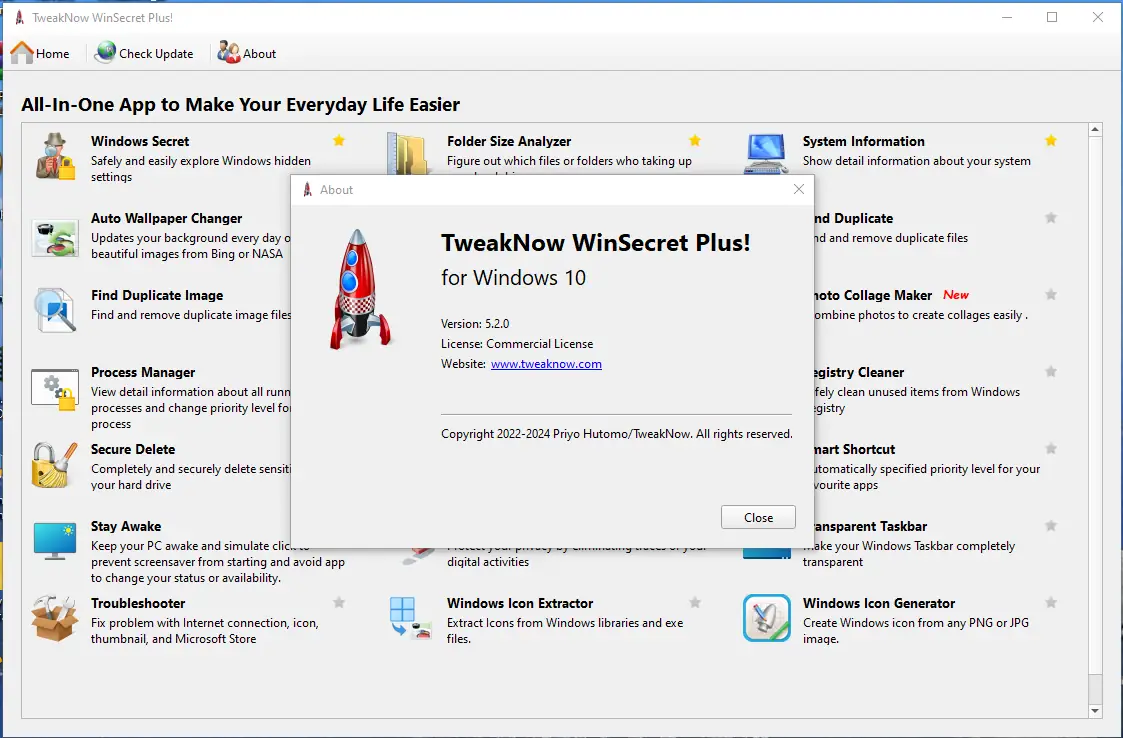Image resolution: width=1123 pixels, height=738 pixels.
Task: Launch Secure Delete padlock broom icon
Action: (55, 465)
